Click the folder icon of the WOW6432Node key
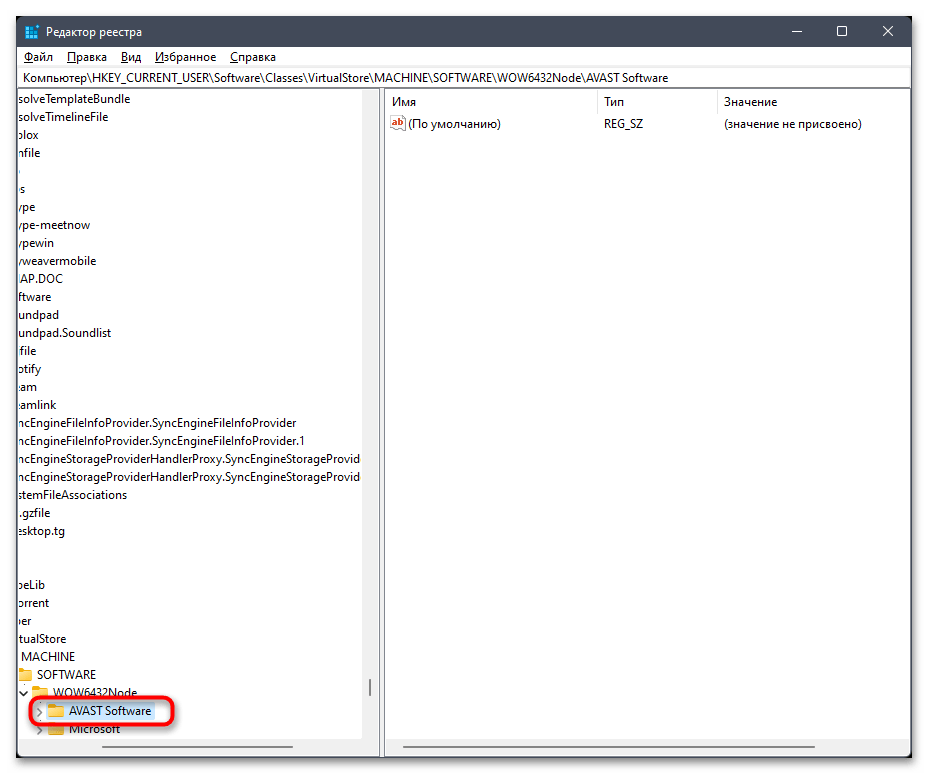Image resolution: width=928 pixels, height=774 pixels. (40, 691)
